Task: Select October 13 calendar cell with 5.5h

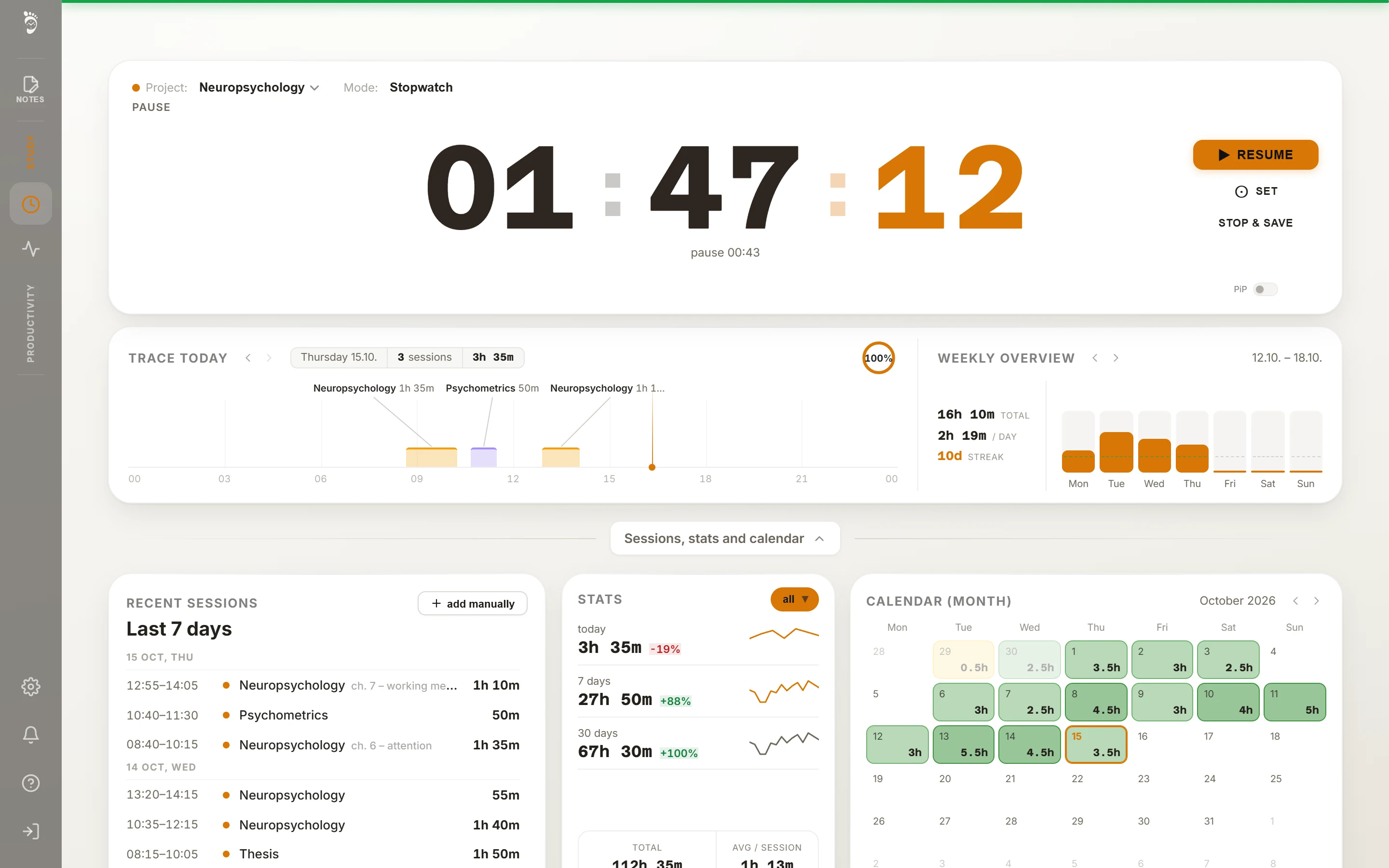Action: [964, 744]
